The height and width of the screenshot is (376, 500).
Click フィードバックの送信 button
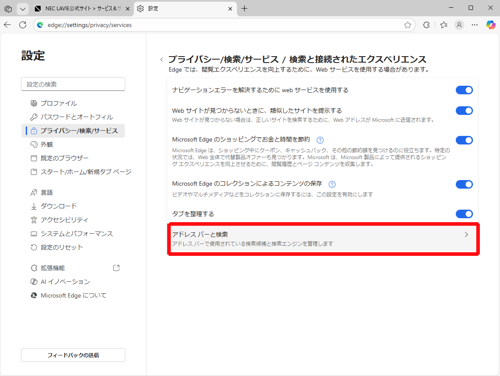click(x=73, y=355)
